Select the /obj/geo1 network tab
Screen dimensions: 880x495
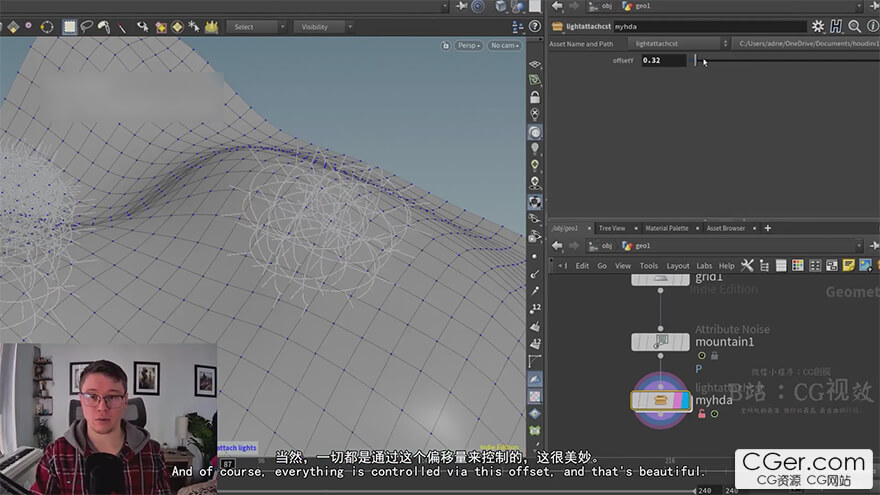click(565, 228)
